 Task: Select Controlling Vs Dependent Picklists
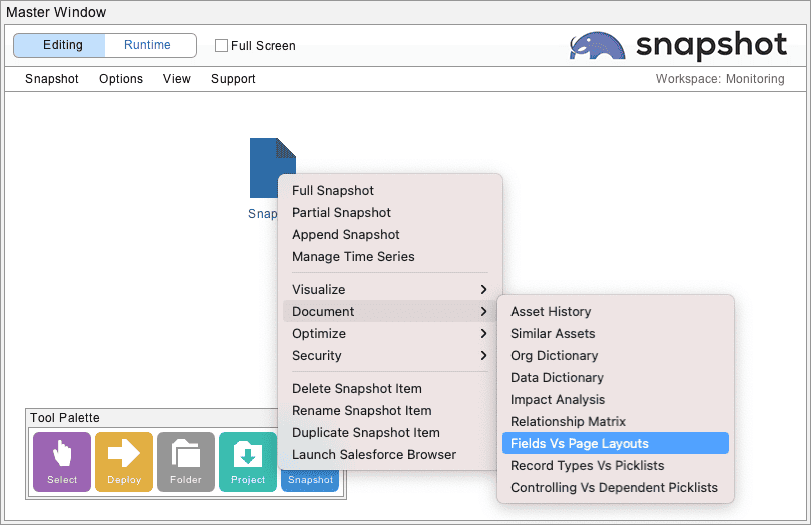615,487
